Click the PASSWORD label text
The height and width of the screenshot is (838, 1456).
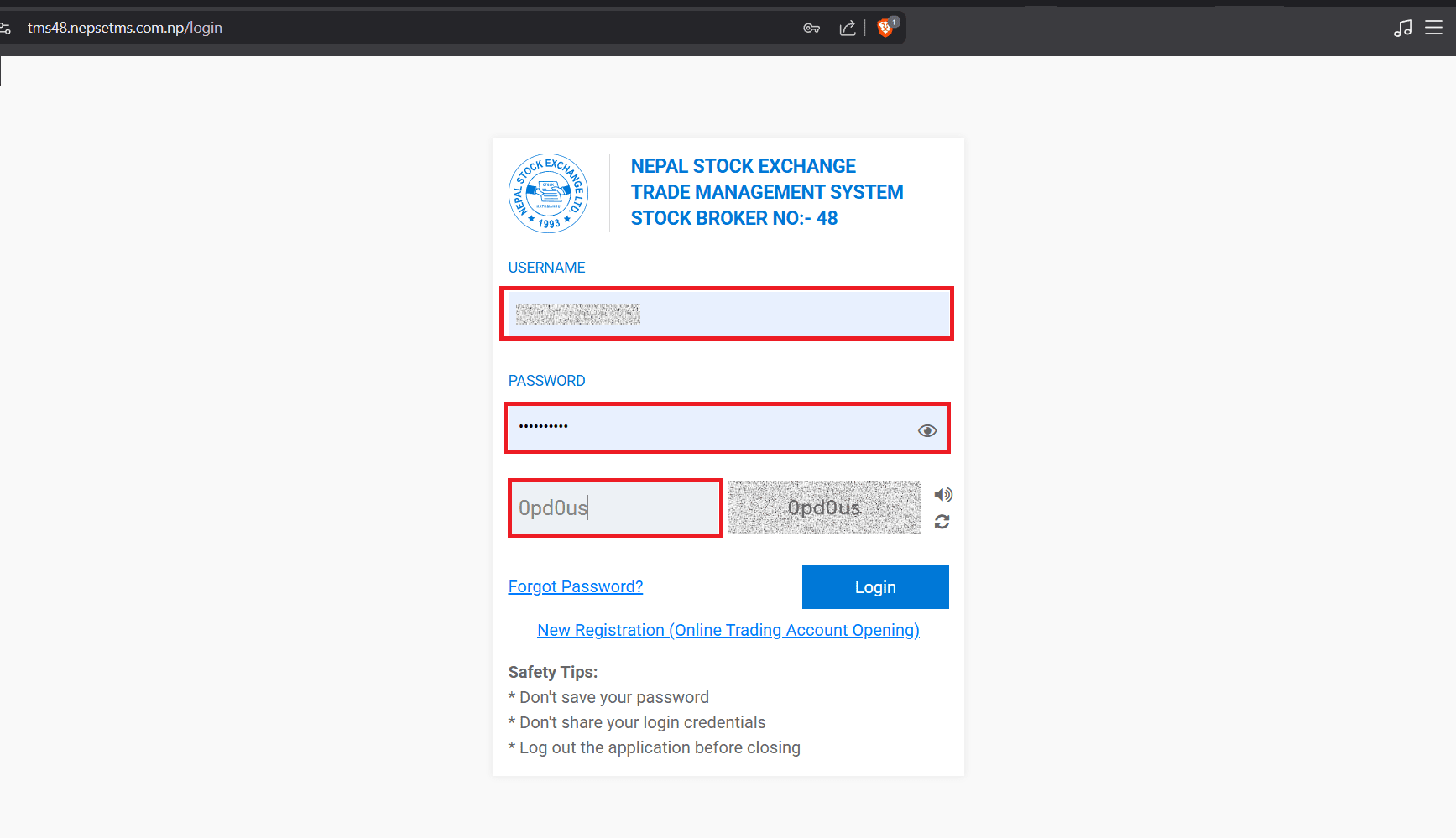546,381
